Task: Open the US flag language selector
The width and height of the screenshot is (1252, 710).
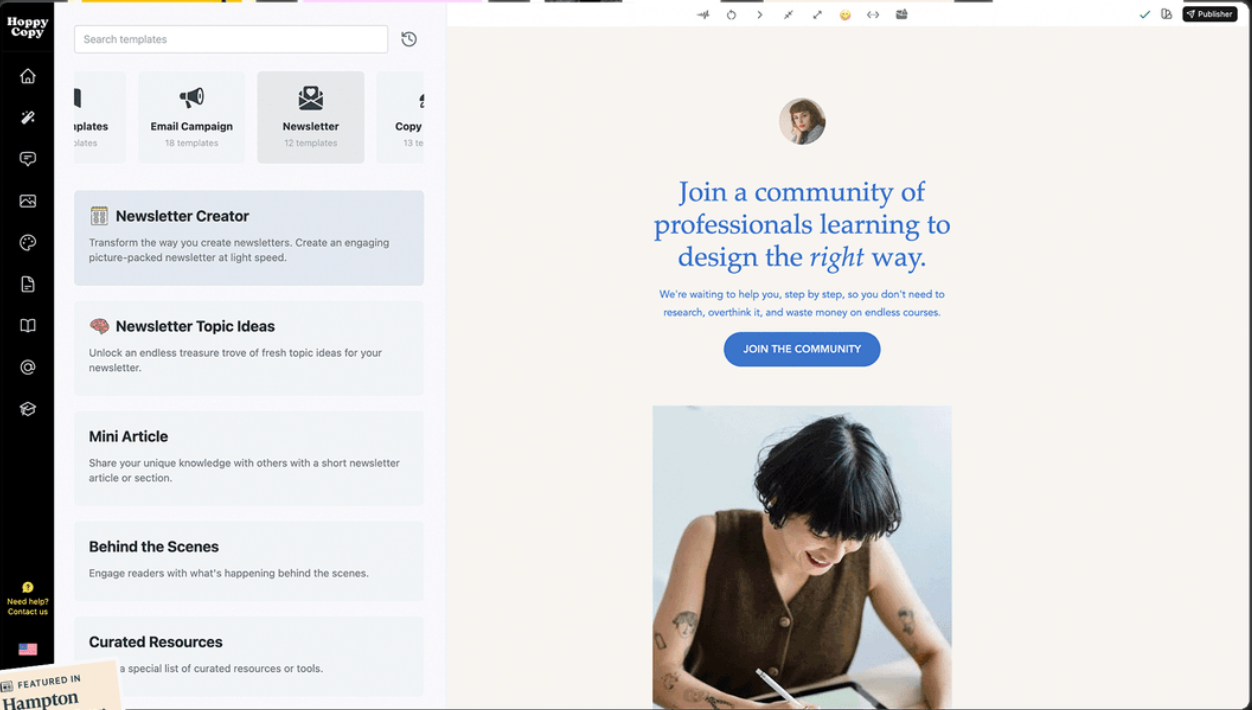Action: tap(28, 649)
